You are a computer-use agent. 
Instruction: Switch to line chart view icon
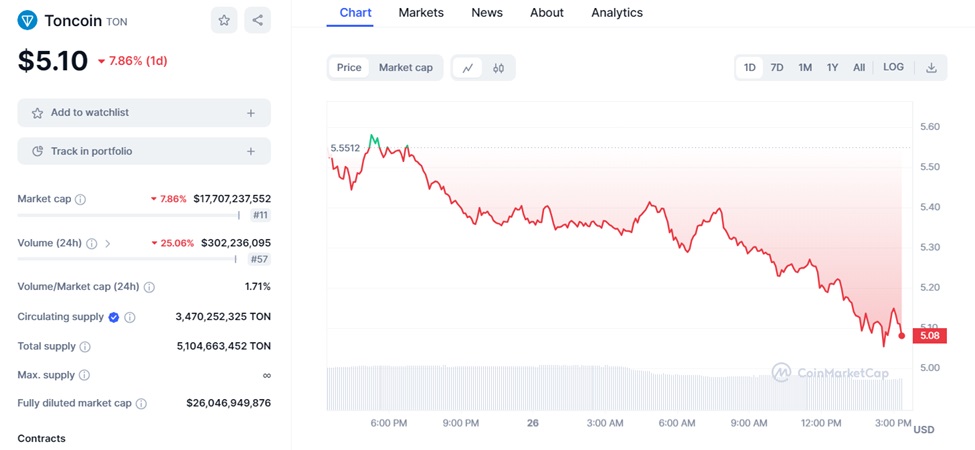point(467,68)
